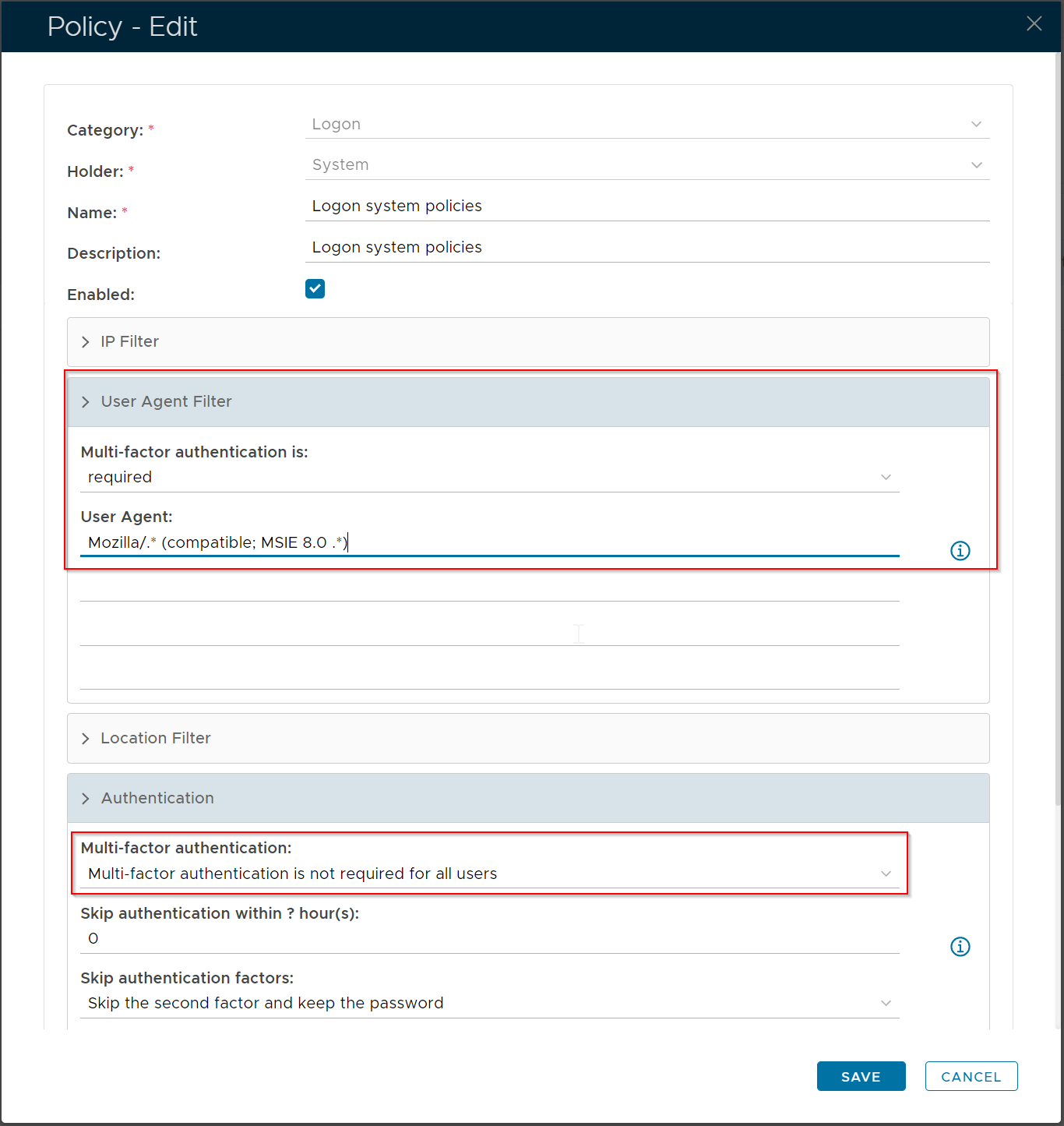Click into the Description text field
The height and width of the screenshot is (1126, 1064).
pos(647,248)
